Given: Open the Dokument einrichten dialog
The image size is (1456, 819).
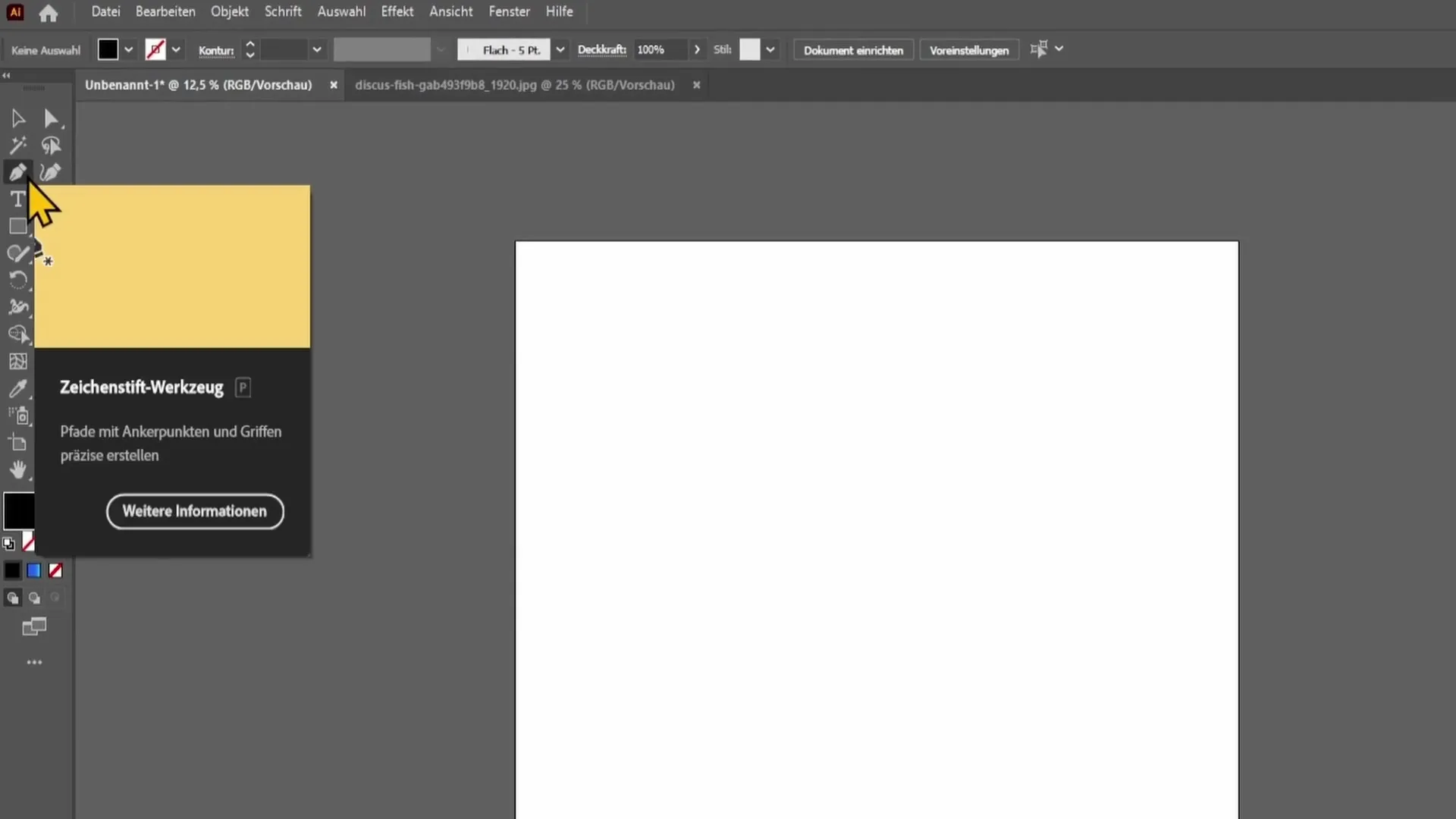Looking at the screenshot, I should tap(853, 50).
